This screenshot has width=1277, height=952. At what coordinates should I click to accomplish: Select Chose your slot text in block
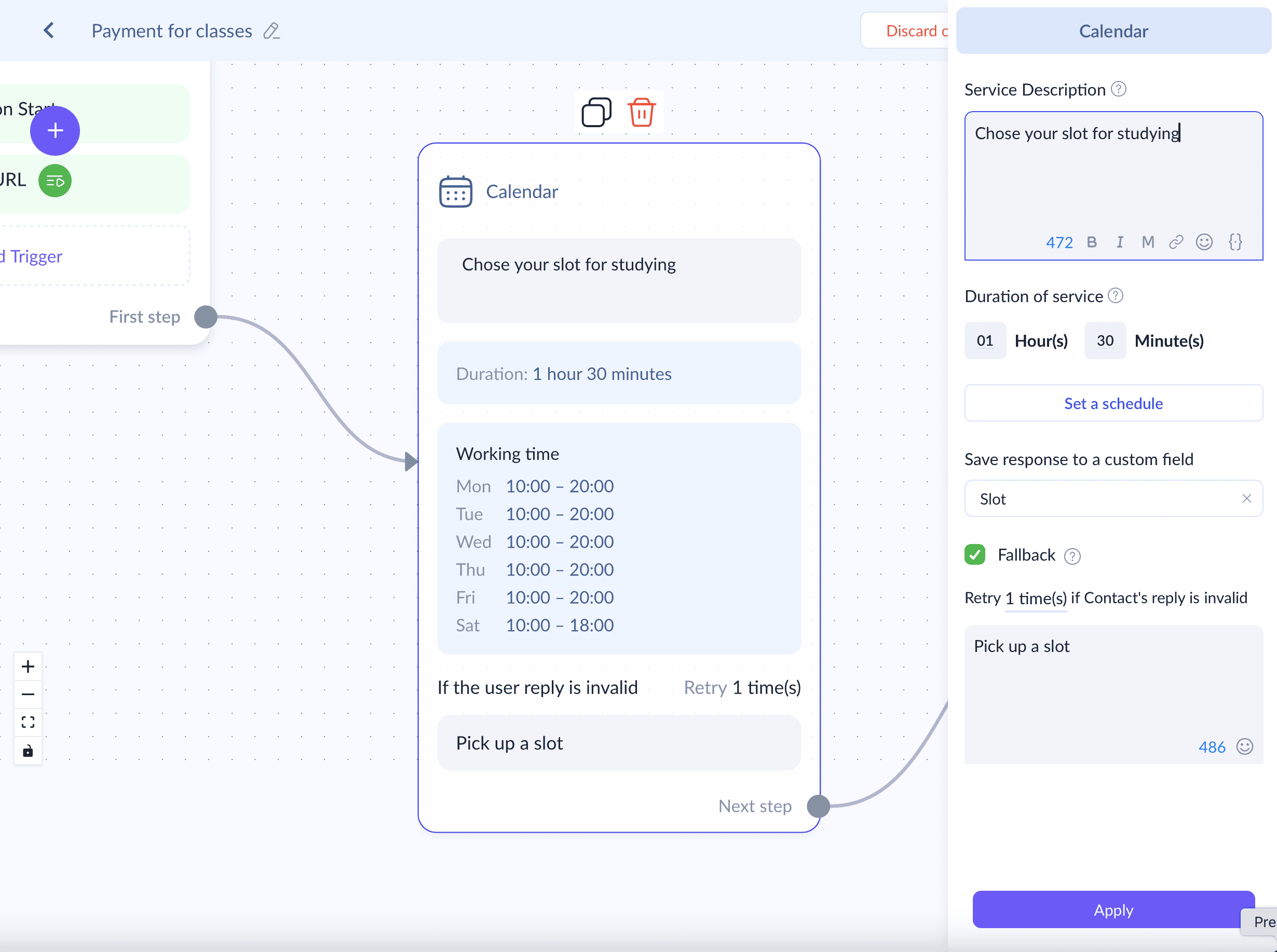[x=569, y=265]
